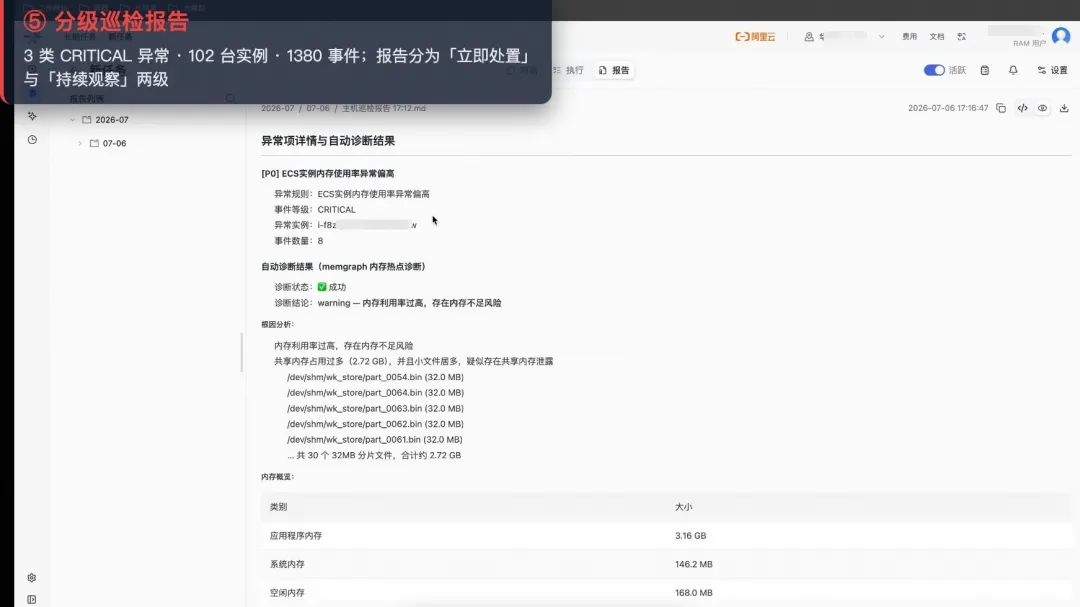The width and height of the screenshot is (1080, 607).
Task: Click the report timestamp 2026-07-06 17:16:47
Action: tap(948, 108)
